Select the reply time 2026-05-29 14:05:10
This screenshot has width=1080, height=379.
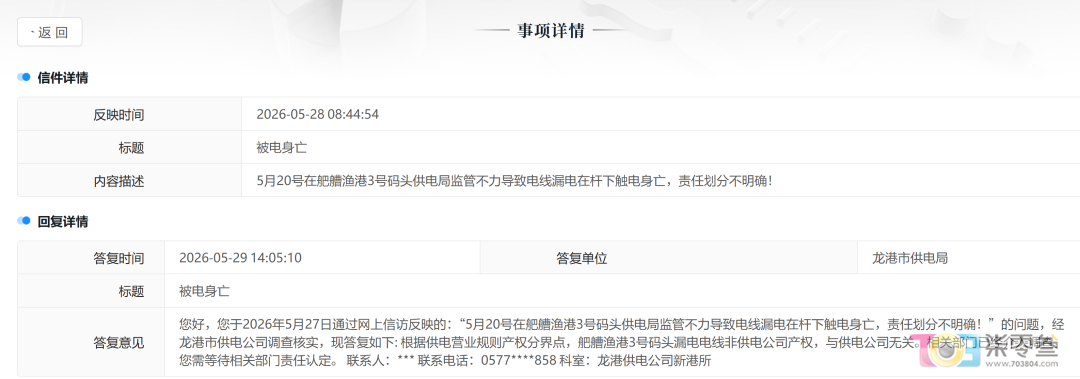pos(240,258)
